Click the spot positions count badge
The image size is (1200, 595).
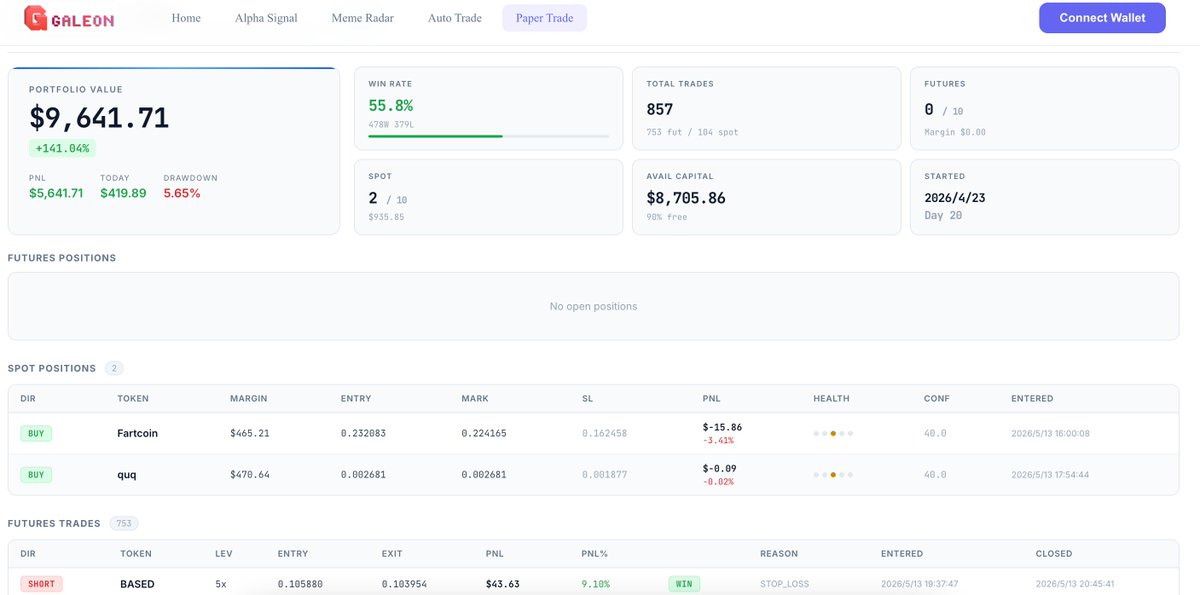coord(113,368)
